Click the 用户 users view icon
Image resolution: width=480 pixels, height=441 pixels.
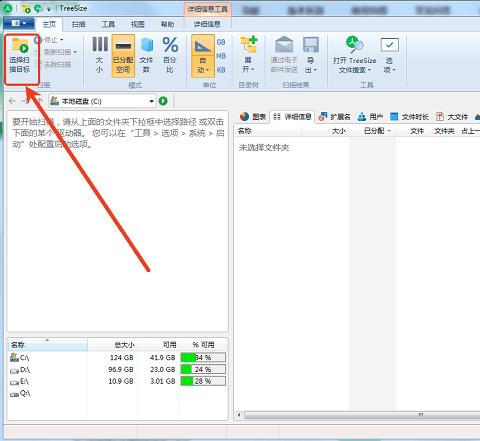point(362,117)
